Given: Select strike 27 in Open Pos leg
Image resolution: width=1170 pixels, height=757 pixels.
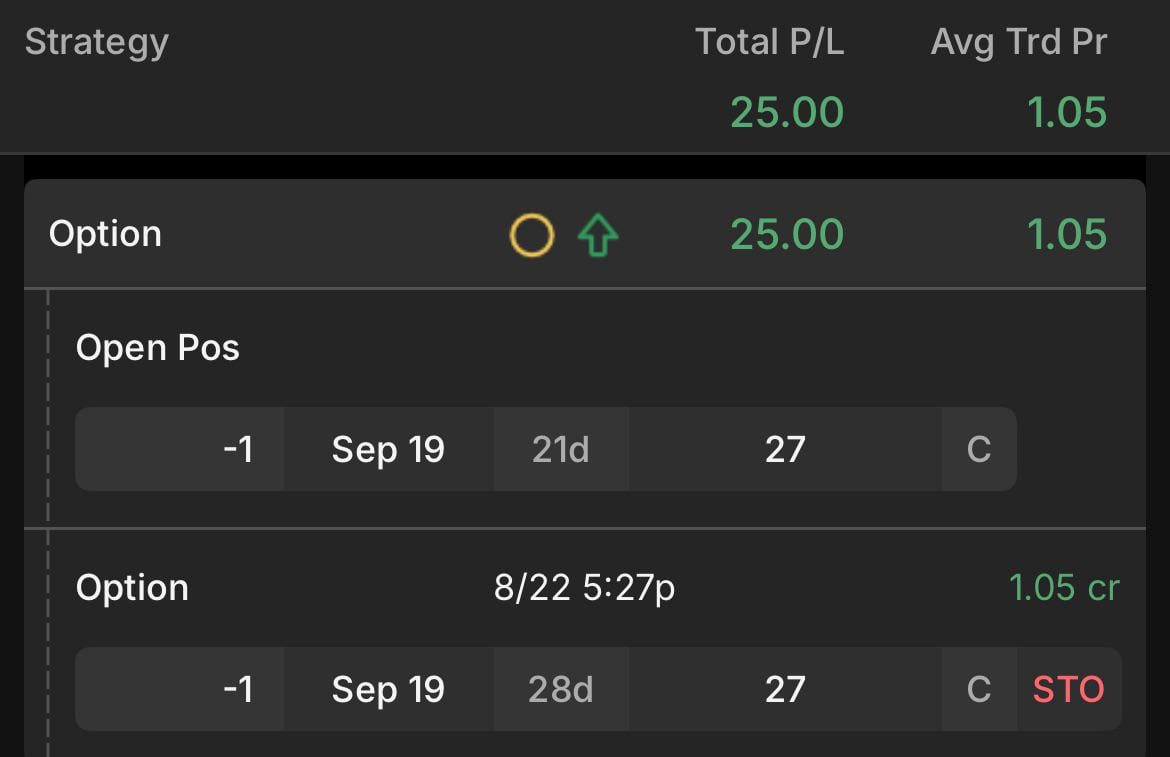Looking at the screenshot, I should pyautogui.click(x=785, y=449).
